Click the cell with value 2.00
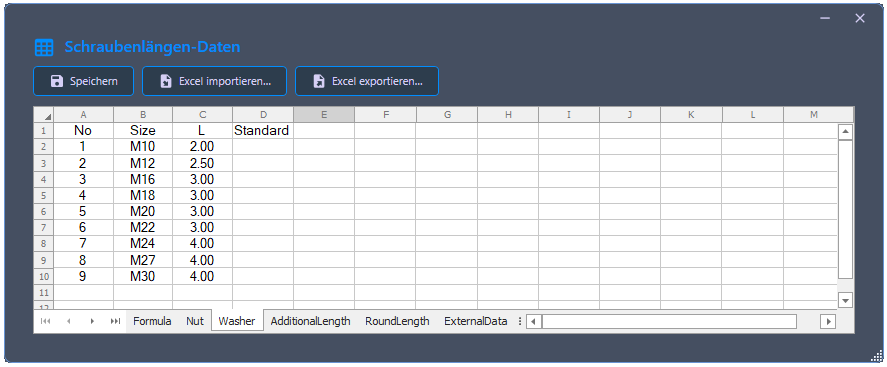The width and height of the screenshot is (887, 367). [x=203, y=147]
